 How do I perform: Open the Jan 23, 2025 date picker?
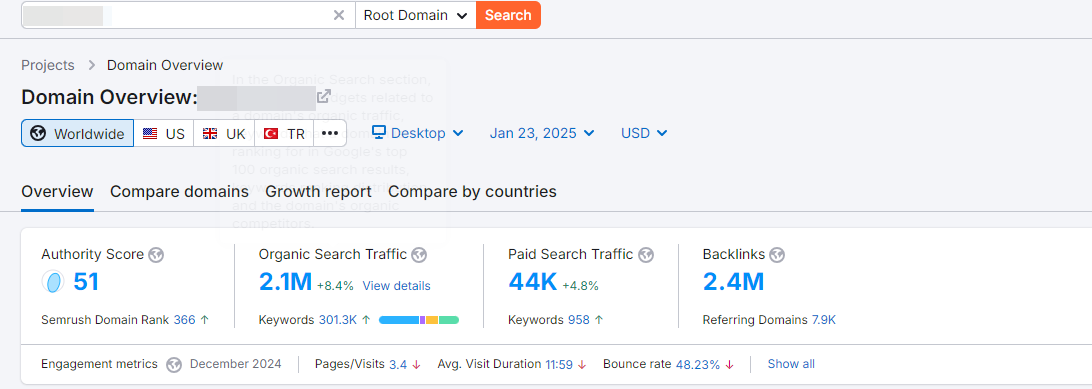coord(542,133)
